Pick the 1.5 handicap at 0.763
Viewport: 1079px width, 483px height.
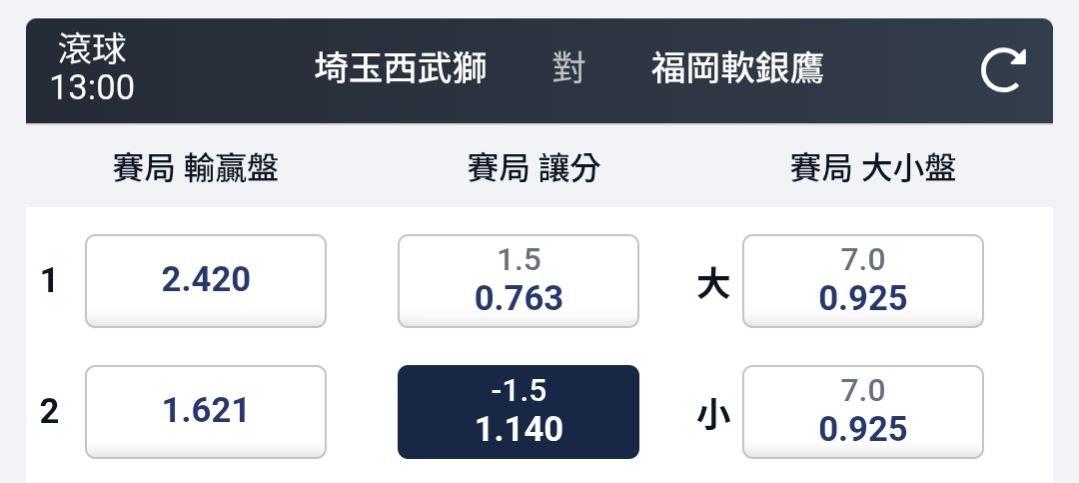pos(518,281)
